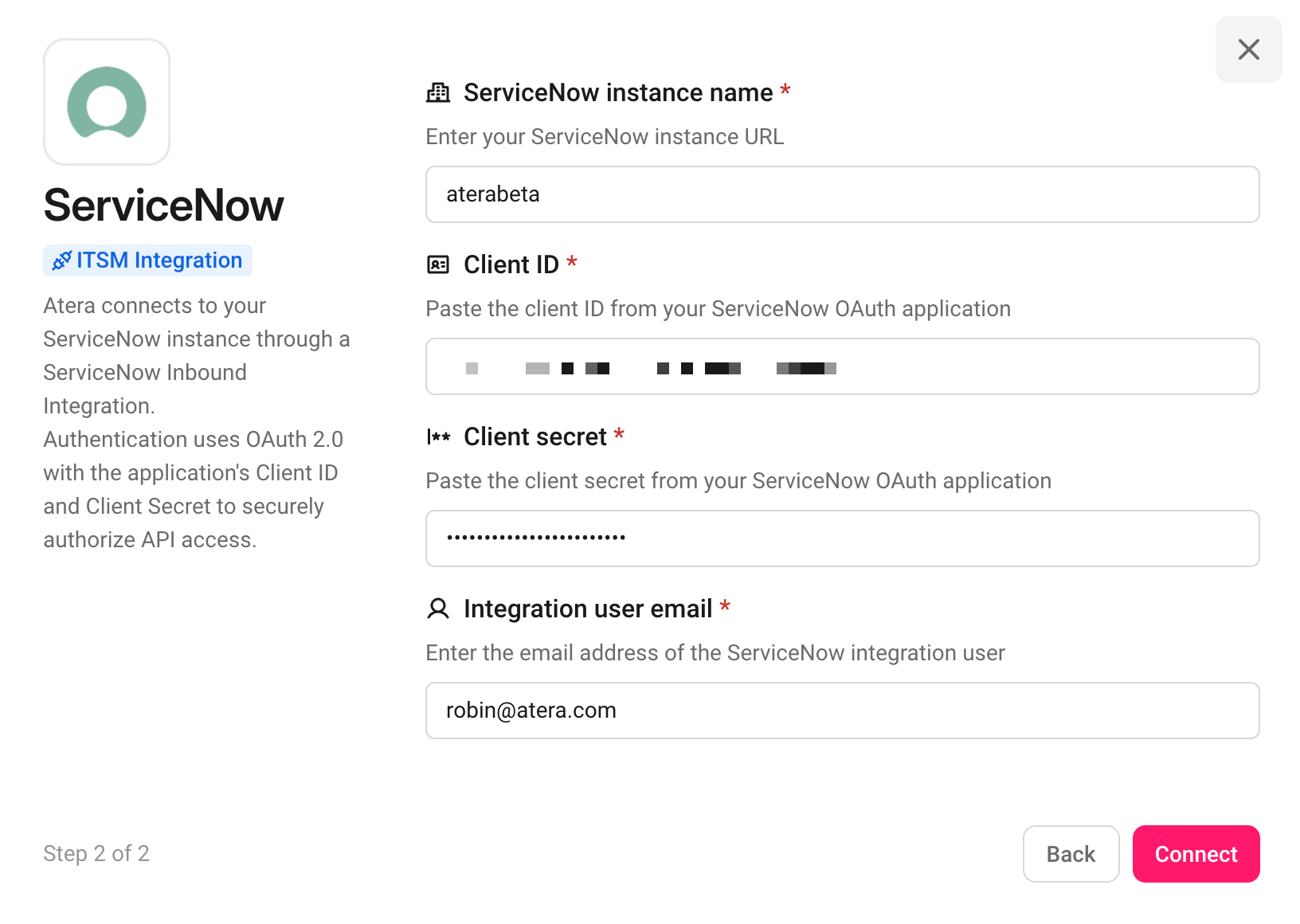The width and height of the screenshot is (1300, 924).
Task: Focus the Client secret password field
Action: coord(843,538)
